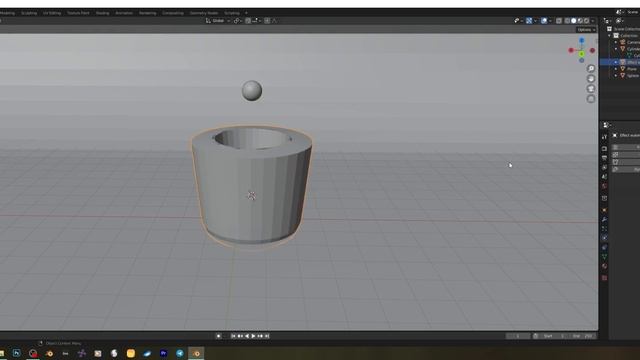Screen dimensions: 640x360
Task: Toggle the show overlays button
Action: click(x=544, y=21)
